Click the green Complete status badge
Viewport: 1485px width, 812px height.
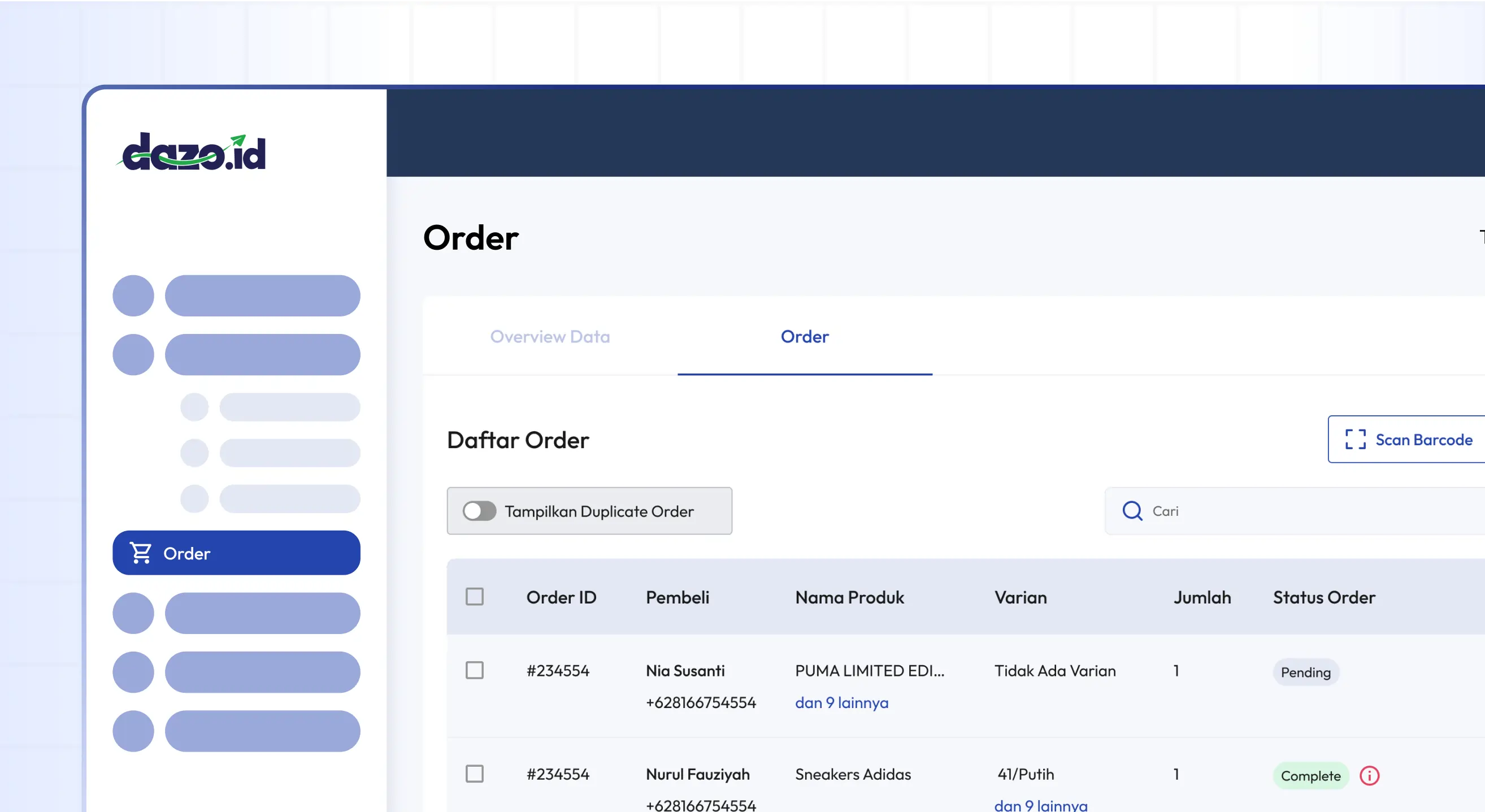pyautogui.click(x=1310, y=776)
